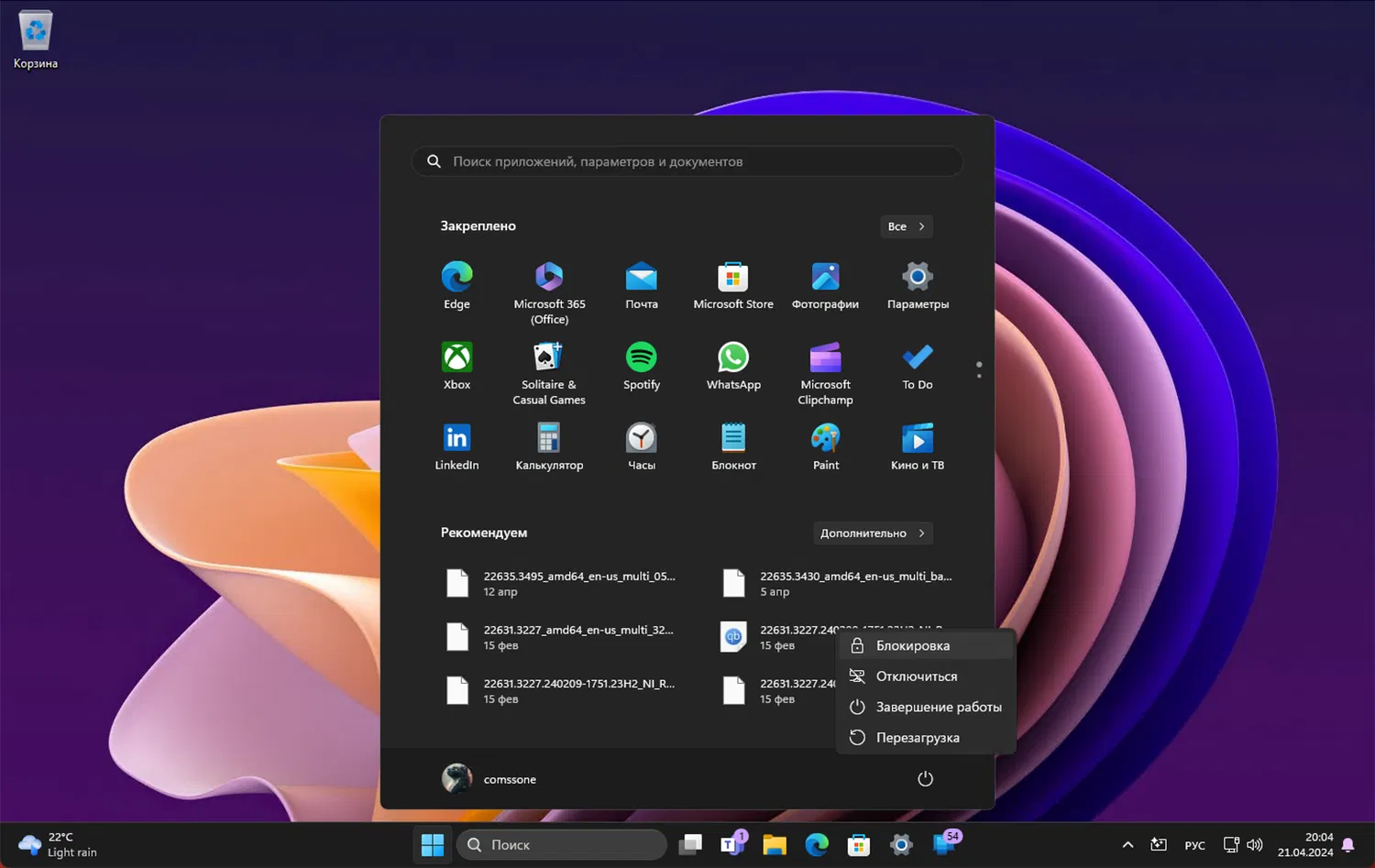Open the Корзина recycle bin on desktop
The image size is (1375, 868).
tap(36, 40)
